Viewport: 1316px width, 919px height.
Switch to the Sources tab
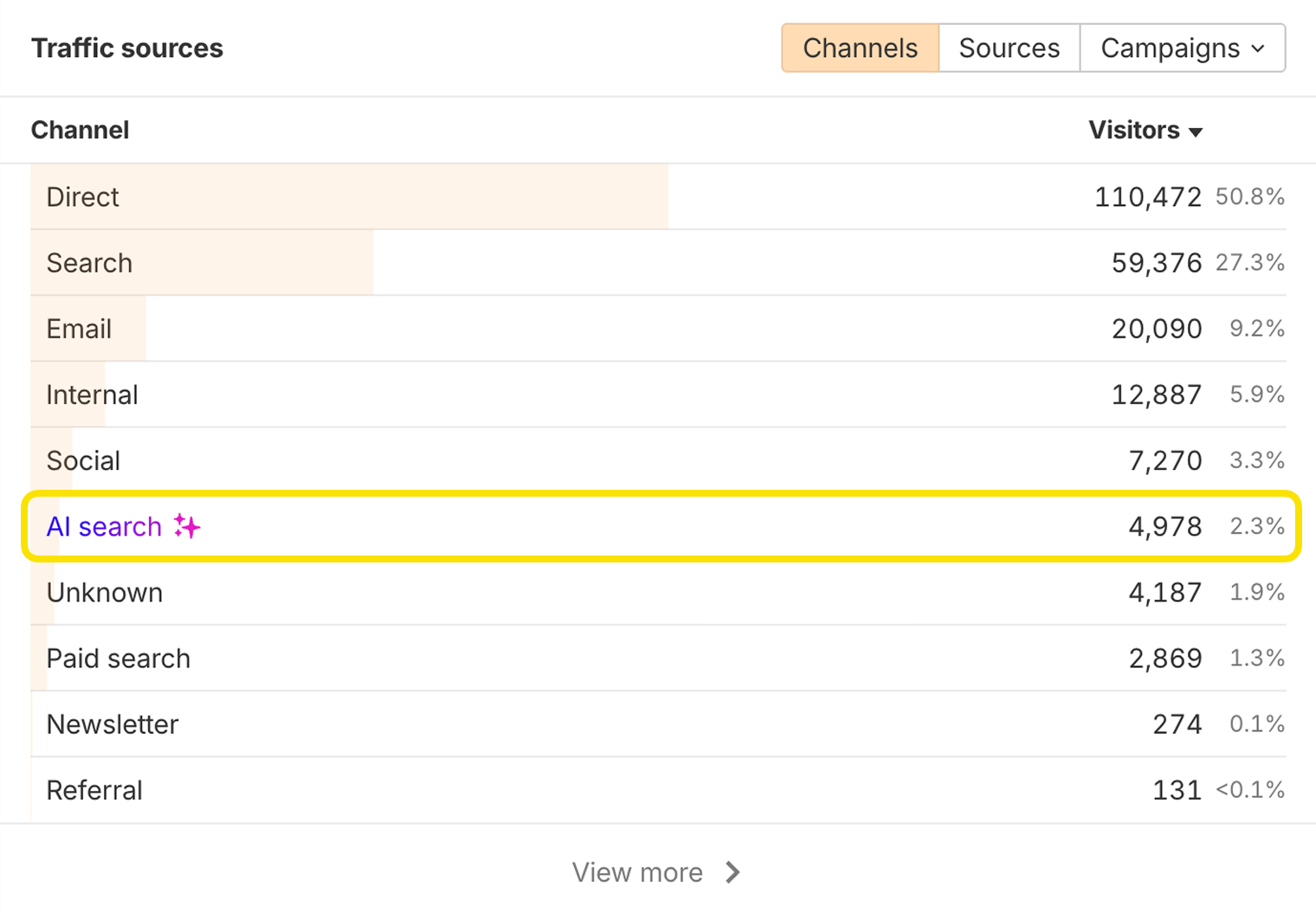[1009, 48]
